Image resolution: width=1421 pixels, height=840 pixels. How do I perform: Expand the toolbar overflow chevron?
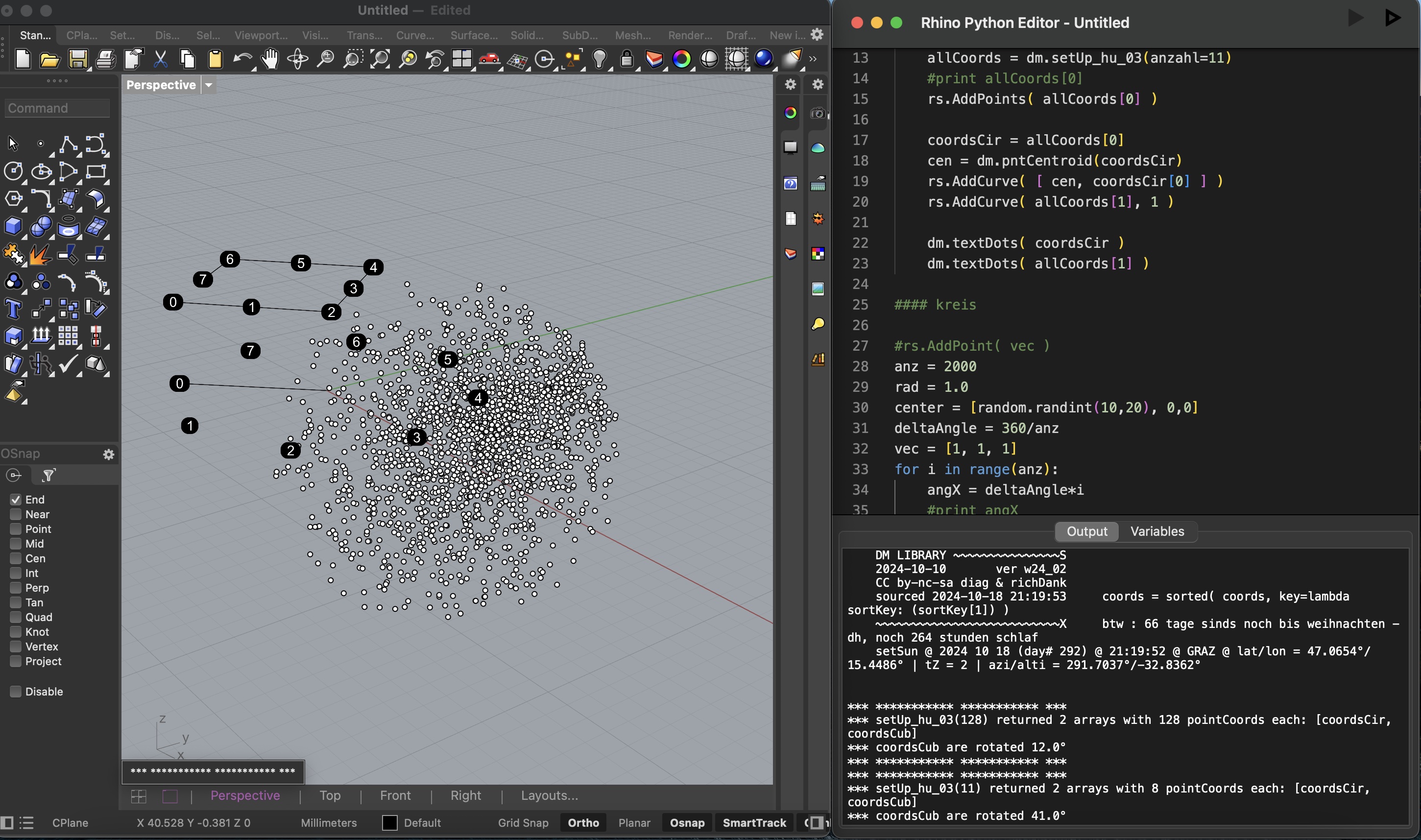pyautogui.click(x=813, y=59)
